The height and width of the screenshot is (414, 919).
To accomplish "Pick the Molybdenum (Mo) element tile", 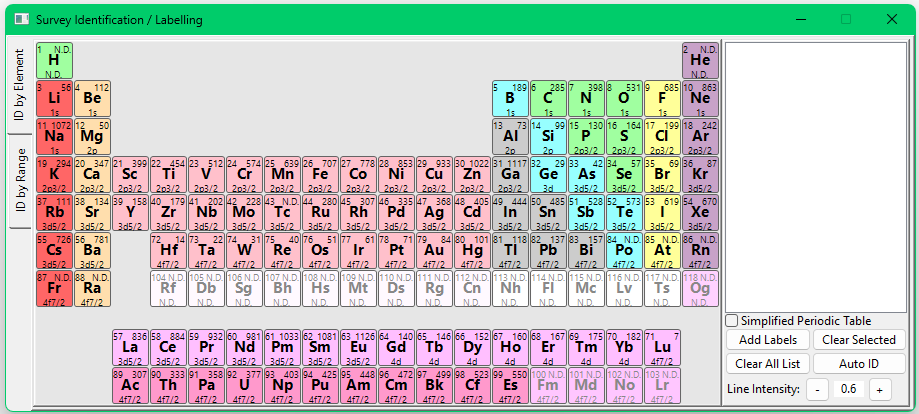I will point(244,213).
